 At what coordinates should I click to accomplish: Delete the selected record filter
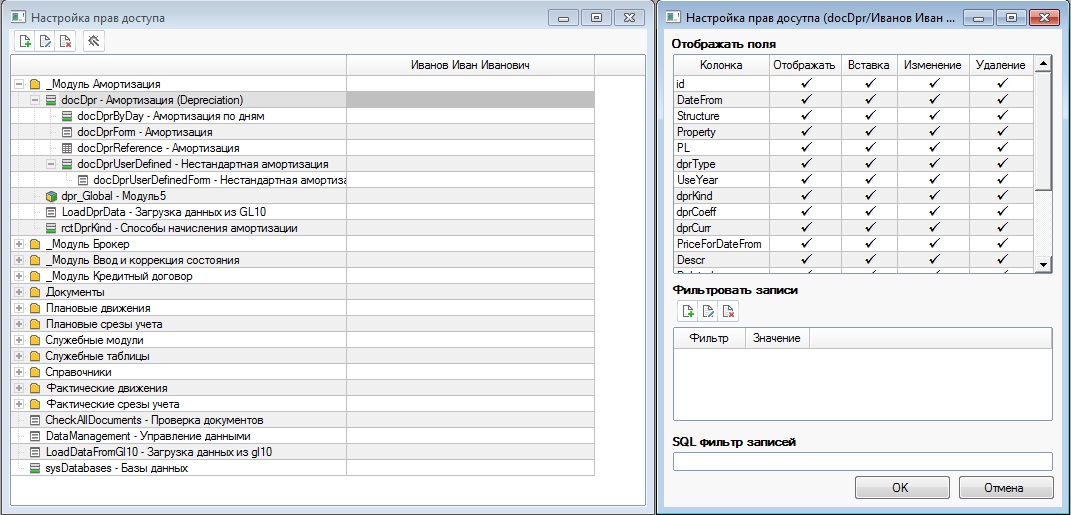(729, 312)
